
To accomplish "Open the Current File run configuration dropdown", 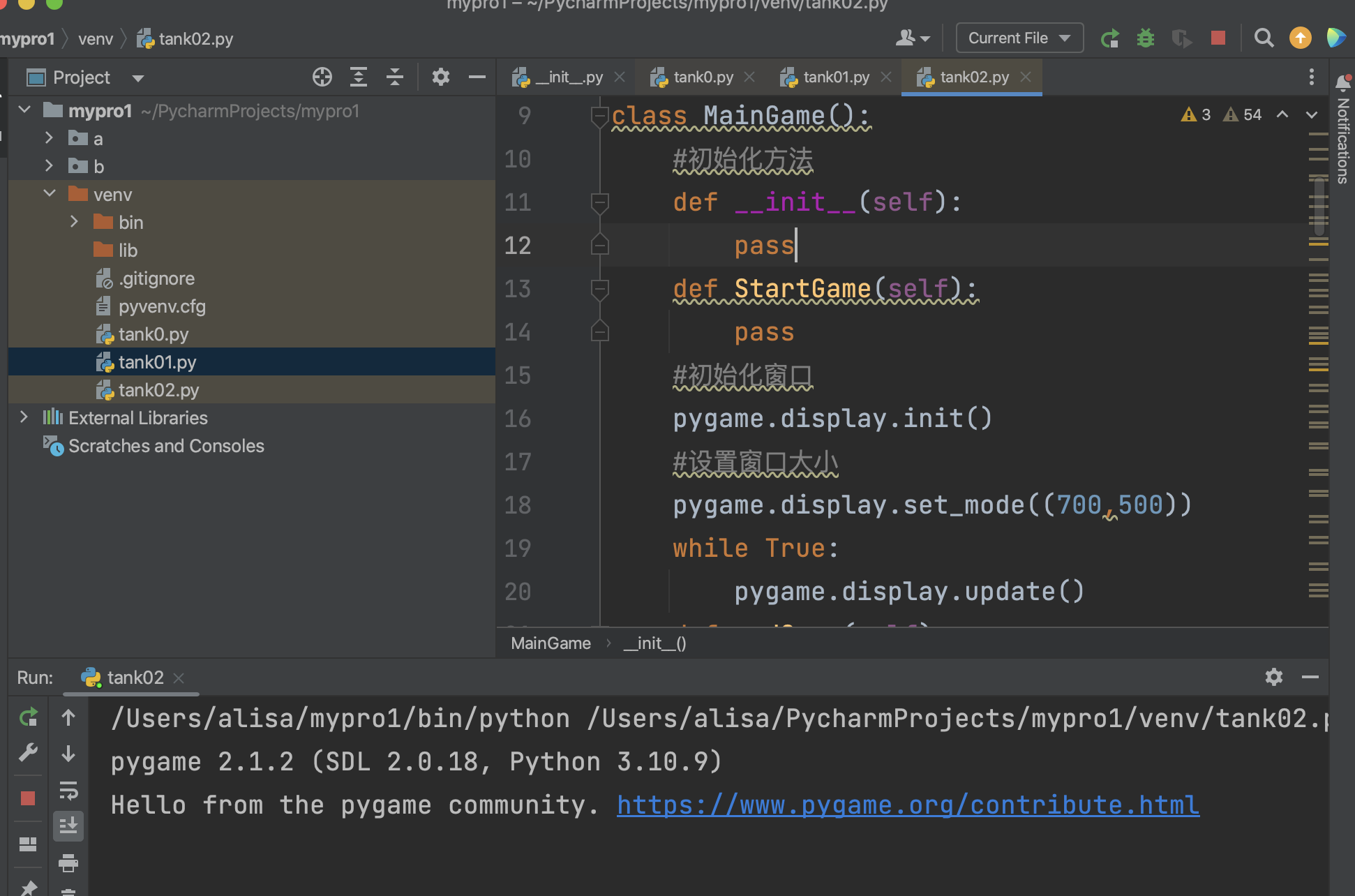I will pos(1019,38).
